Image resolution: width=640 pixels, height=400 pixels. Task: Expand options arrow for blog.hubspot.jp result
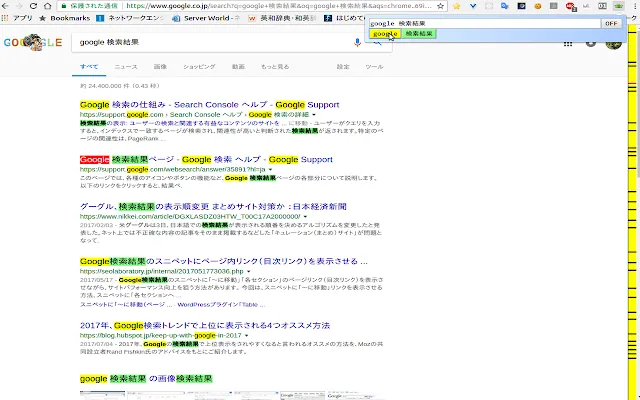247,336
